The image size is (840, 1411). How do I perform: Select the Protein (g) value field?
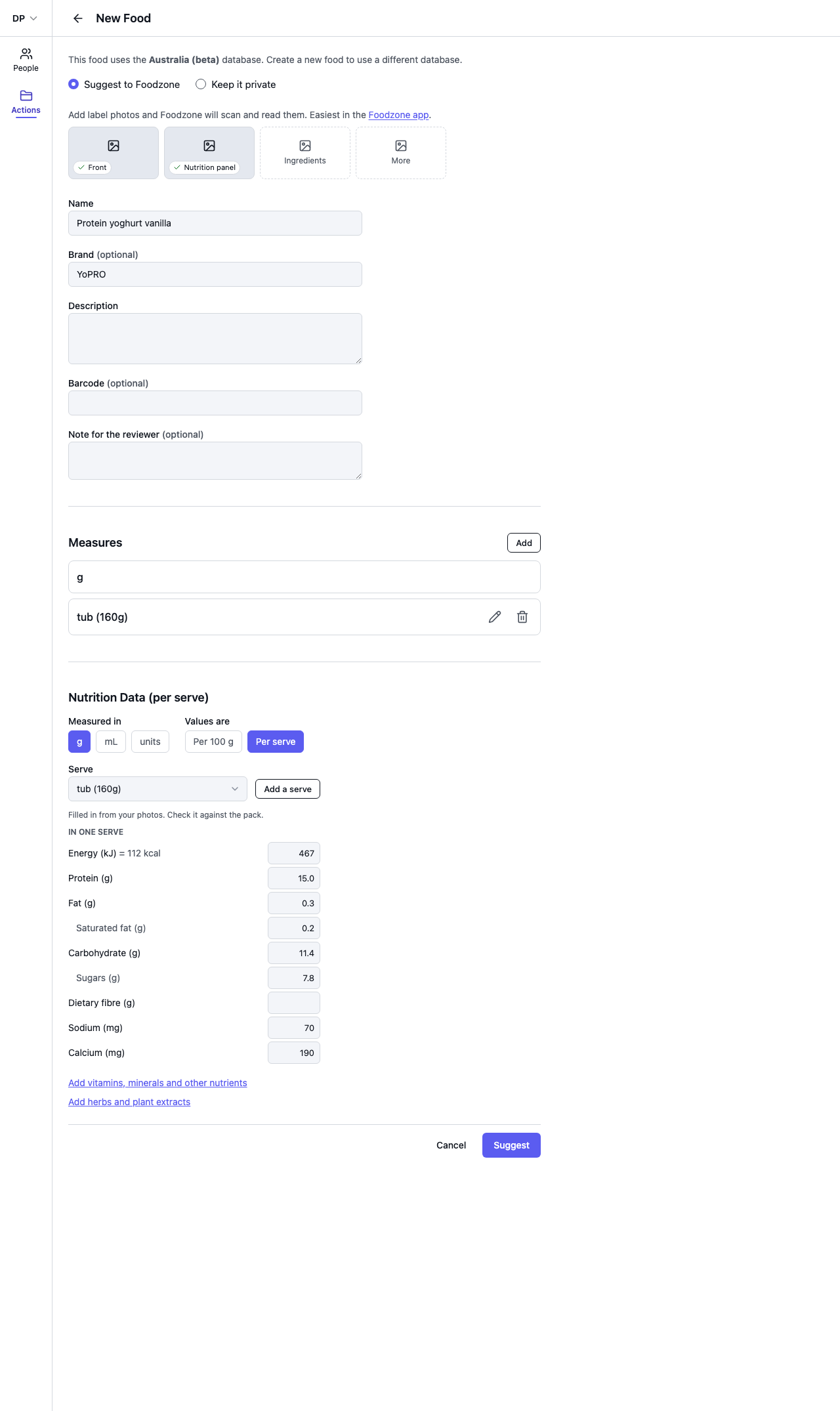294,878
